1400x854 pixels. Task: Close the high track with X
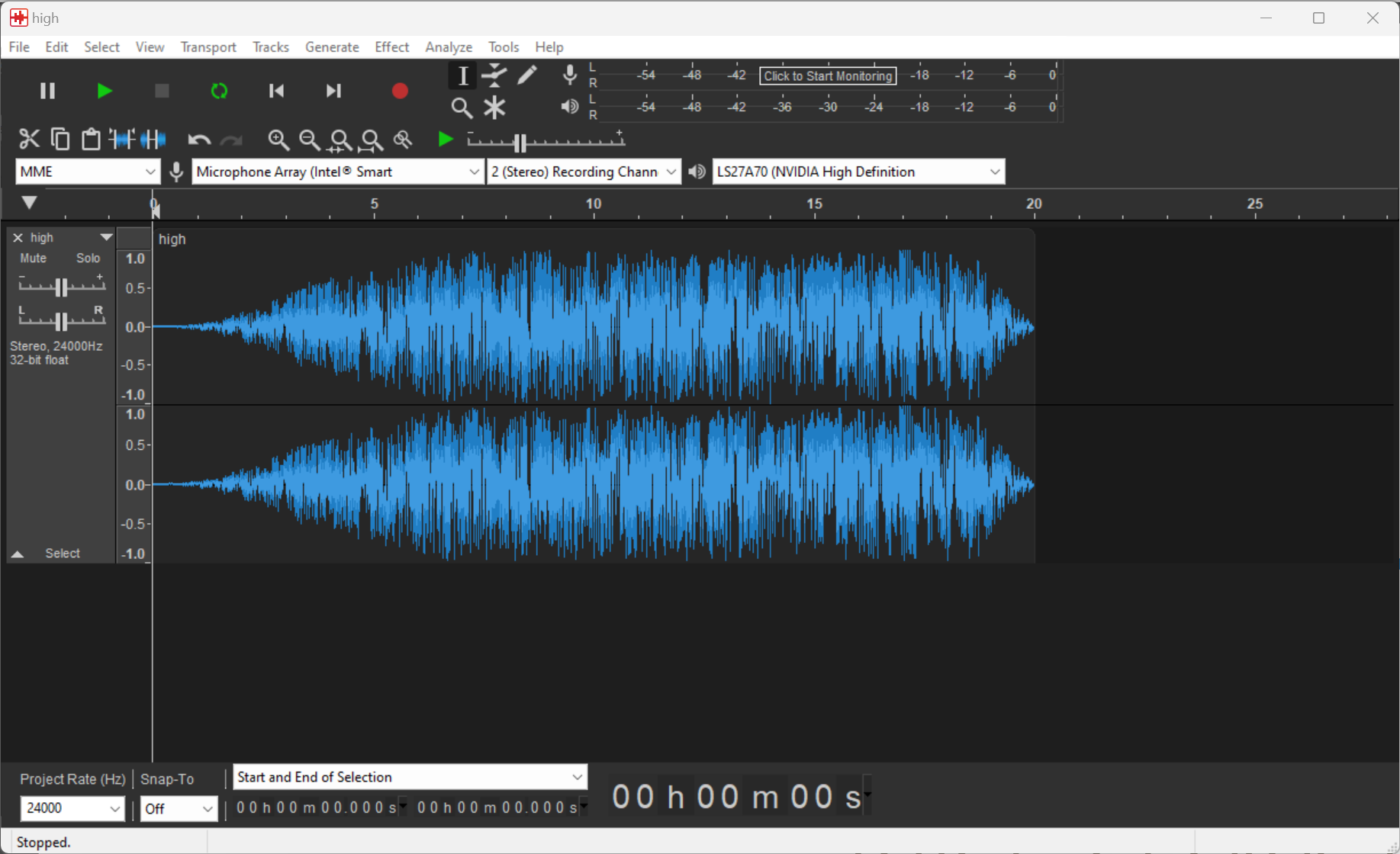point(18,238)
